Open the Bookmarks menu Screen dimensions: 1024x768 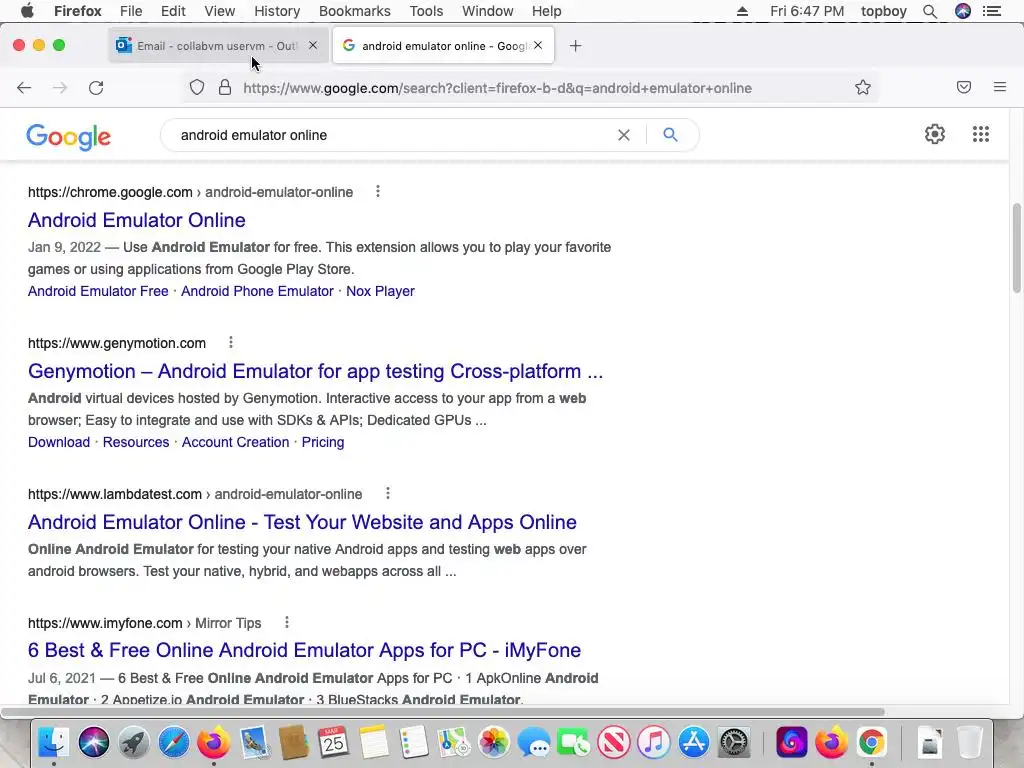(x=355, y=11)
